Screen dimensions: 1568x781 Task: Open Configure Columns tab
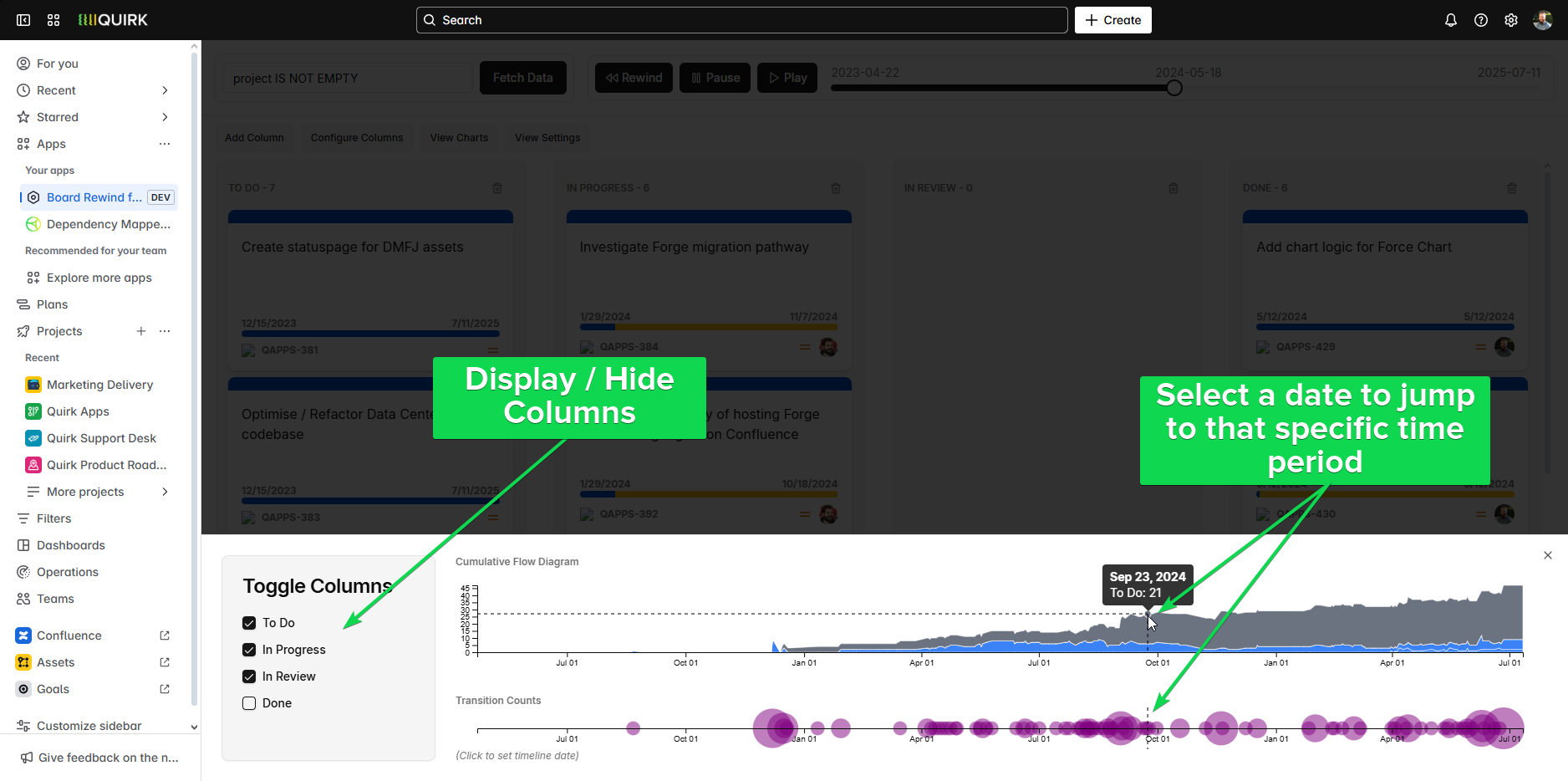[357, 138]
